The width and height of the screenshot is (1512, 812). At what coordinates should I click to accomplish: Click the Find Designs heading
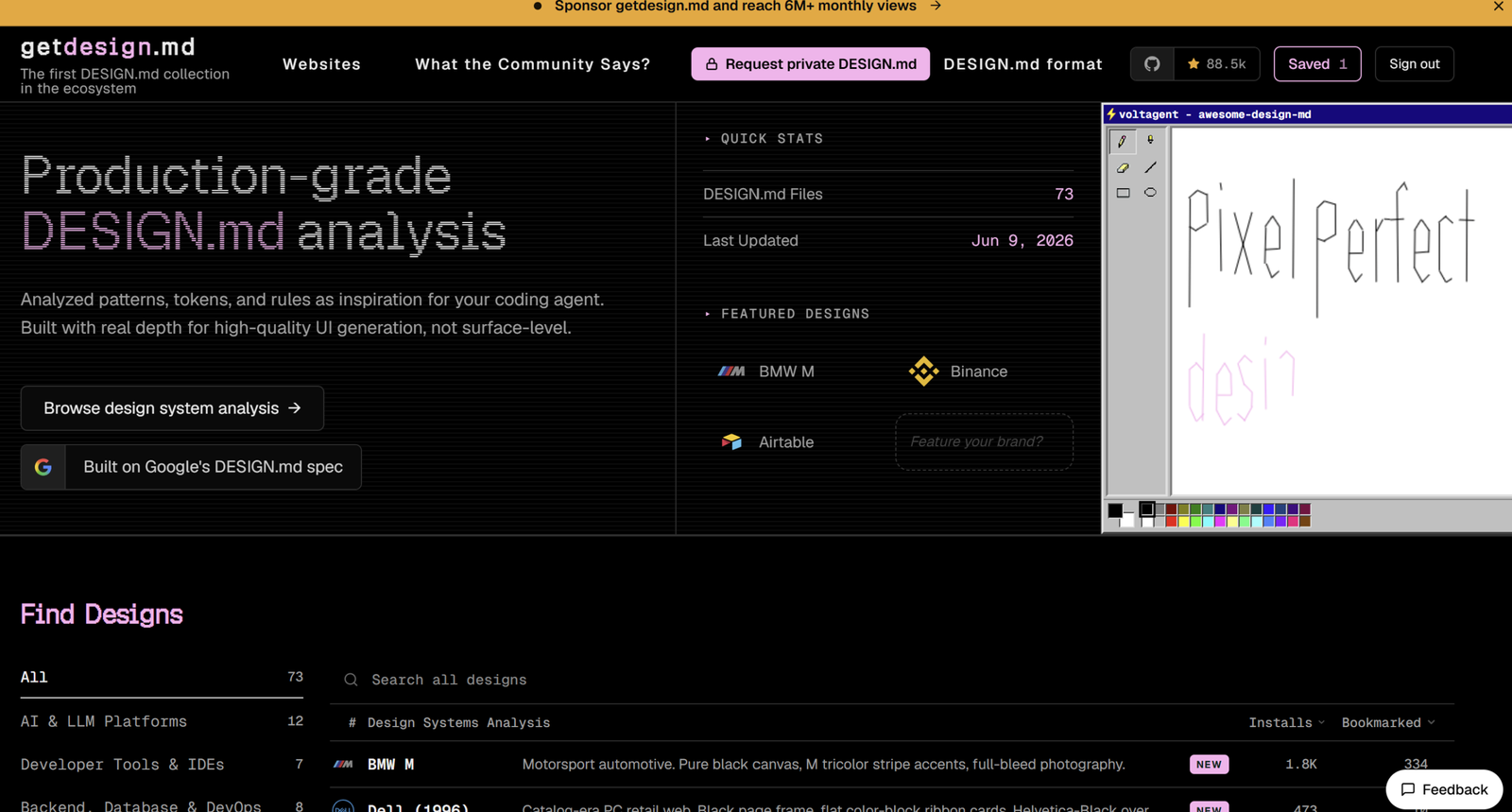101,613
